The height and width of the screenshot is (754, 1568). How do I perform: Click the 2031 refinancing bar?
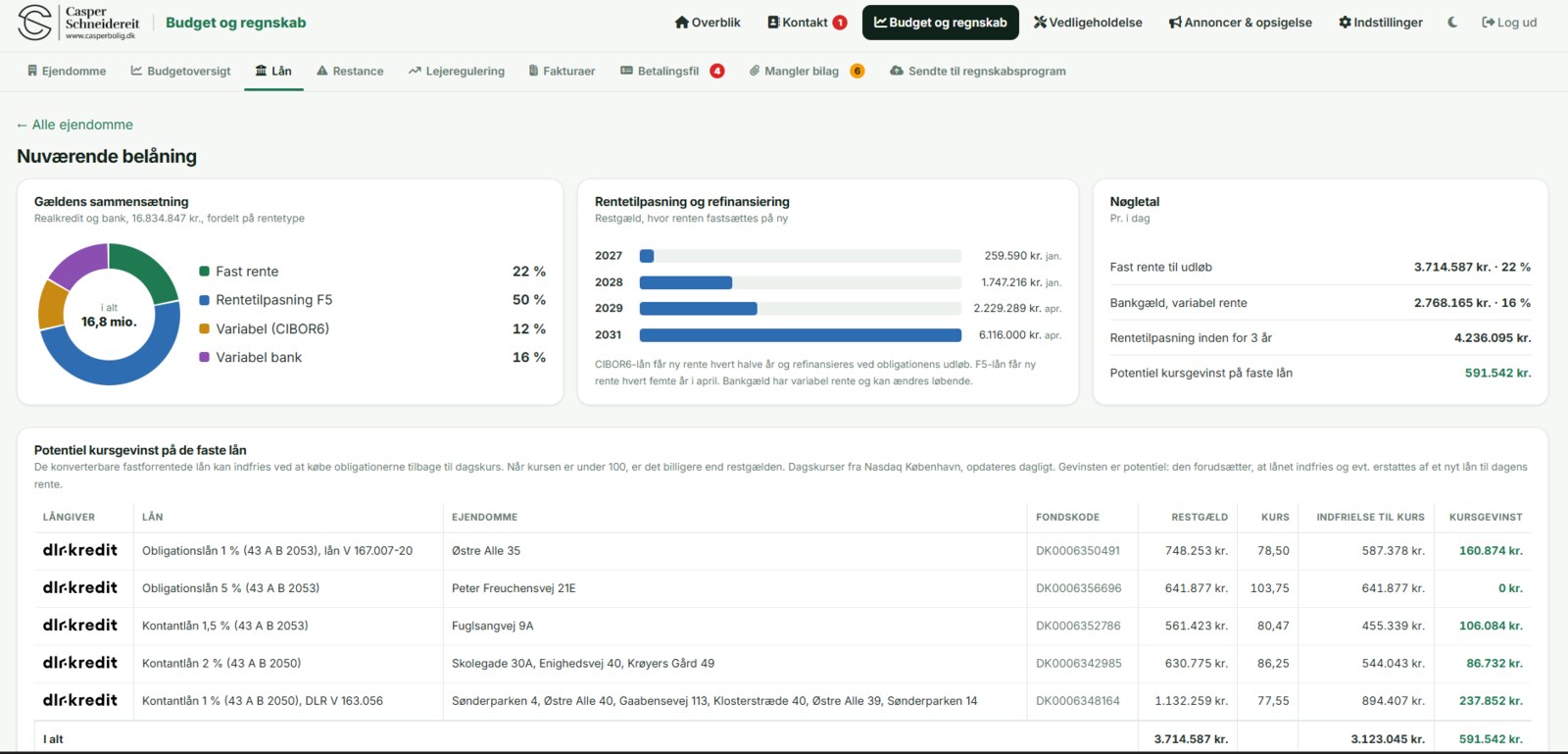coord(801,335)
